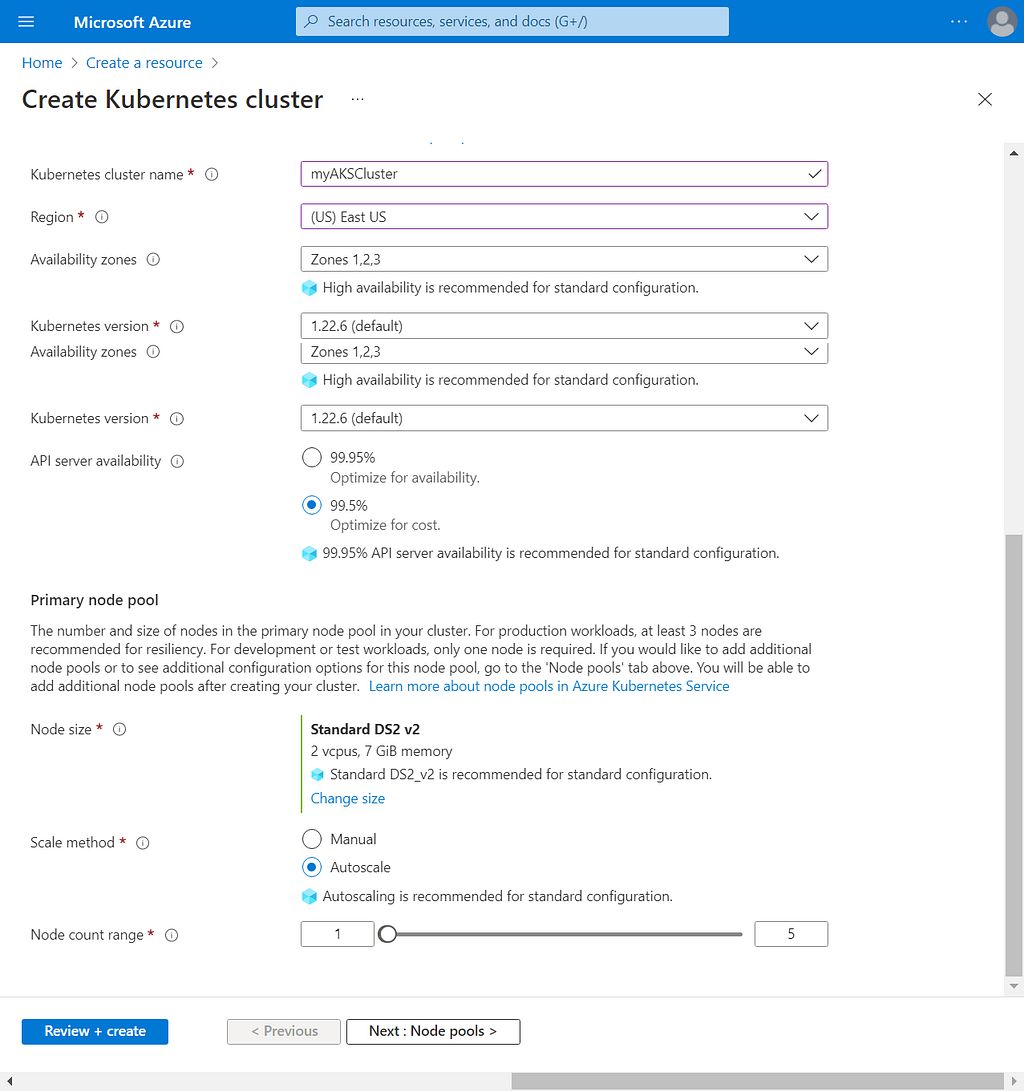The image size is (1024, 1091).
Task: Focus the Azure search resources box
Action: pos(512,22)
